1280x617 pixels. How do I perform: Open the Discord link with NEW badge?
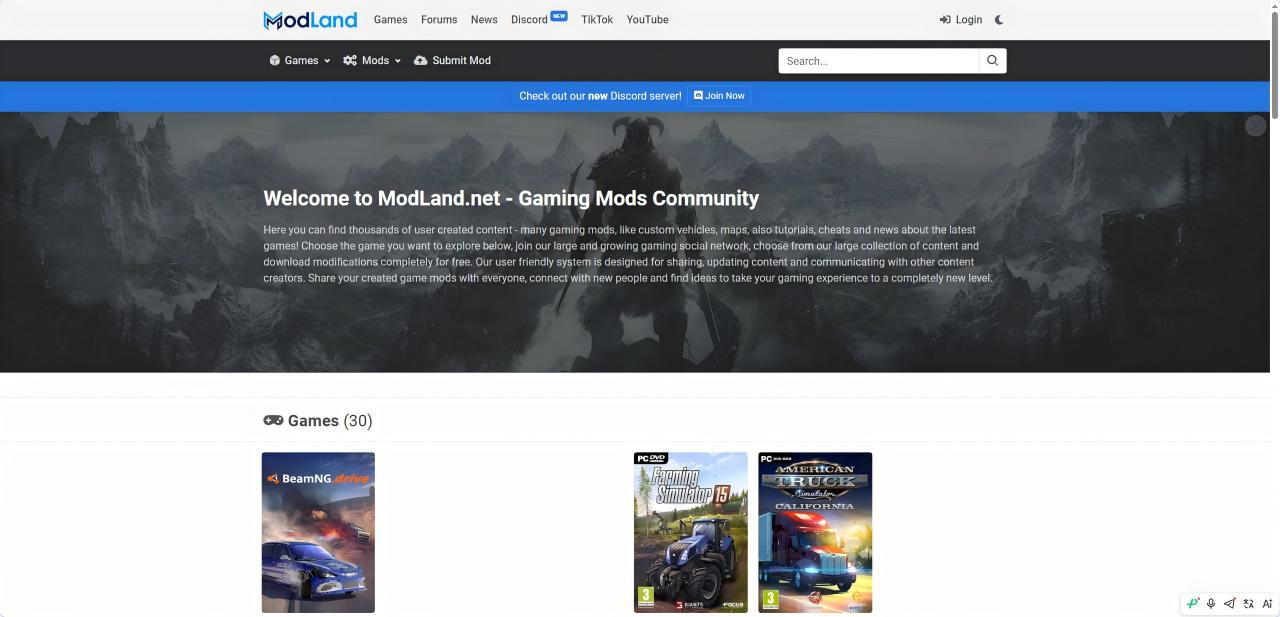click(x=539, y=19)
